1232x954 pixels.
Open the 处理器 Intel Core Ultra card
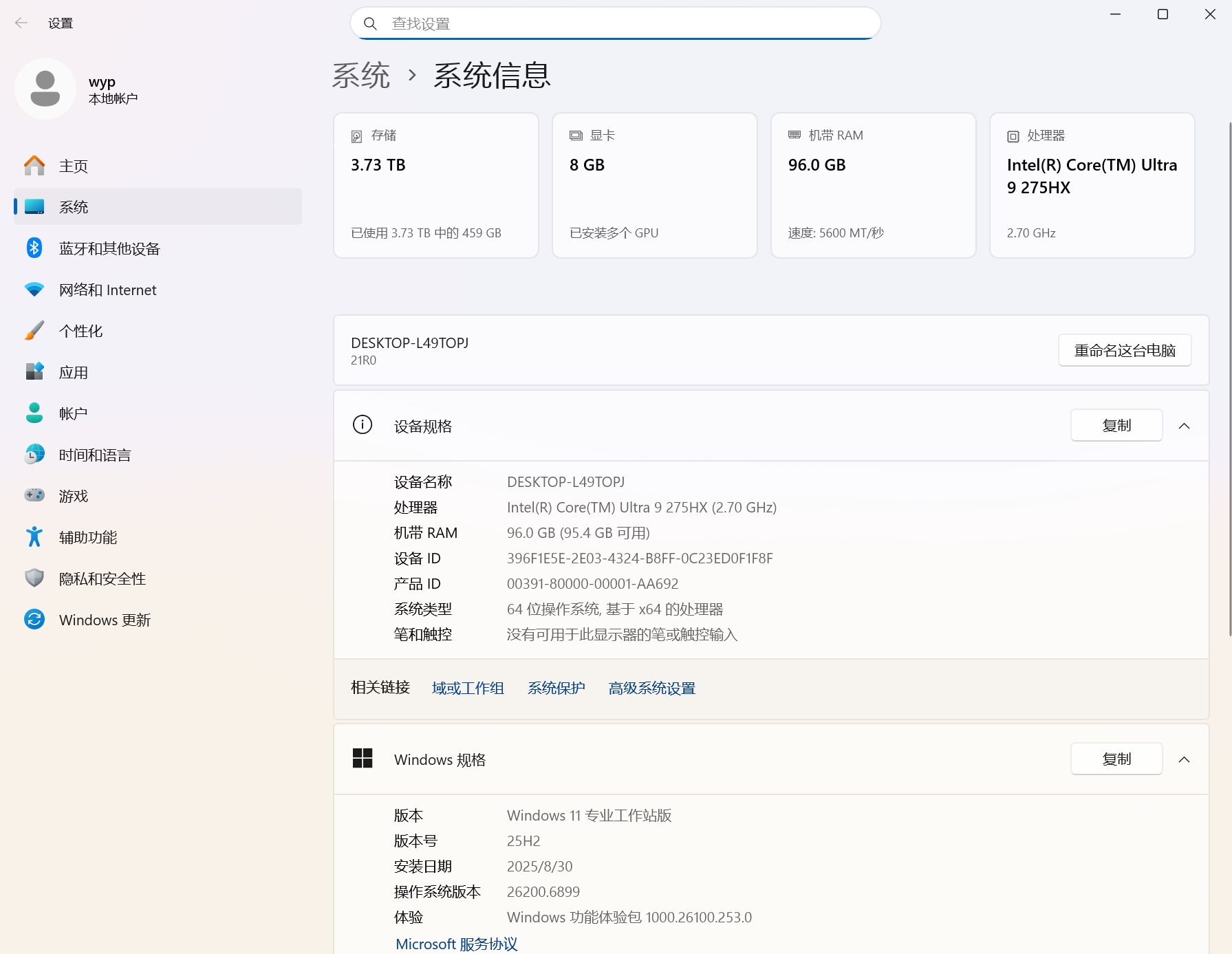click(1092, 185)
